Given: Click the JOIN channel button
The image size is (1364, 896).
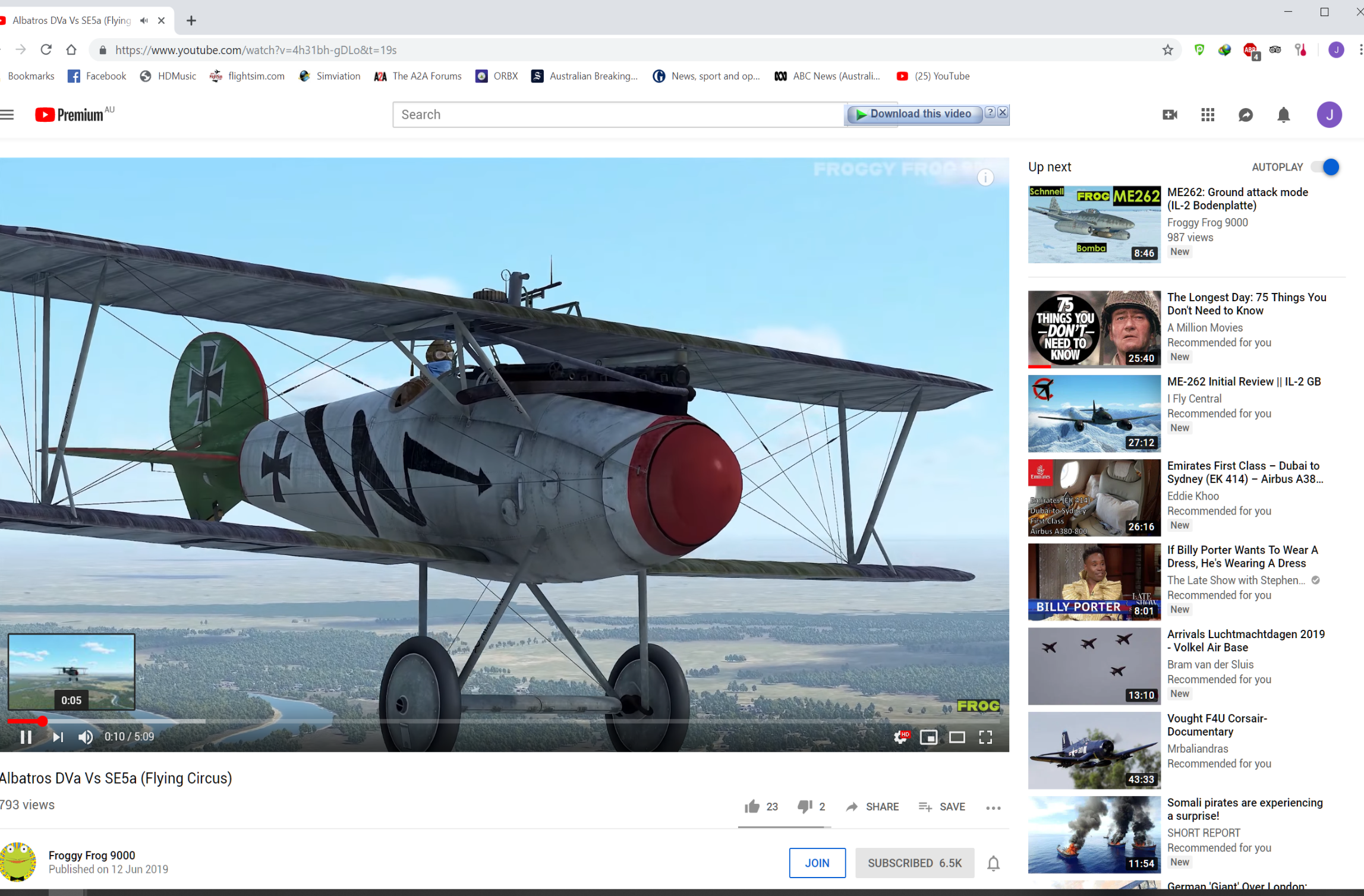Looking at the screenshot, I should coord(817,863).
